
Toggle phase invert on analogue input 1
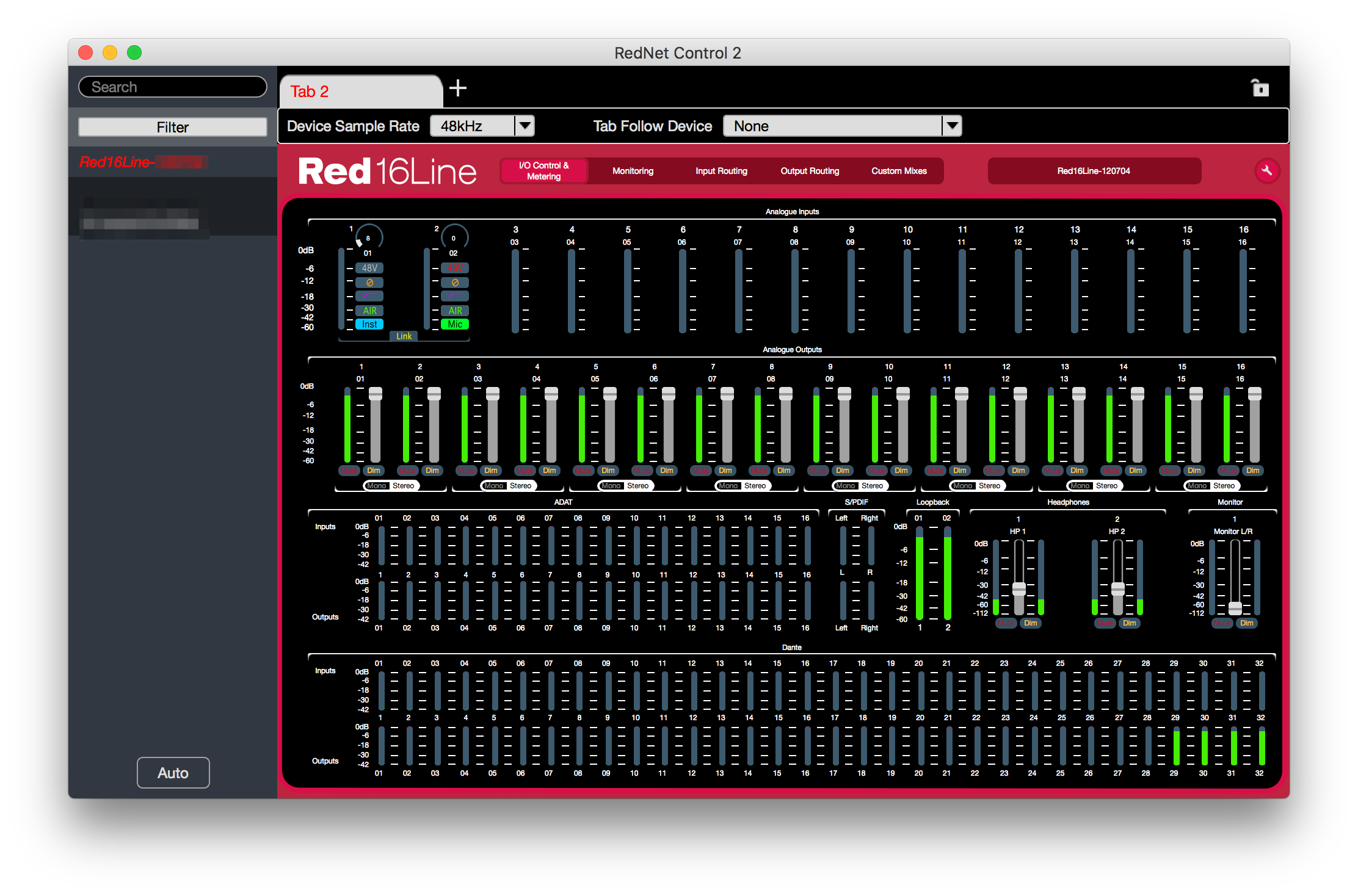pyautogui.click(x=369, y=283)
